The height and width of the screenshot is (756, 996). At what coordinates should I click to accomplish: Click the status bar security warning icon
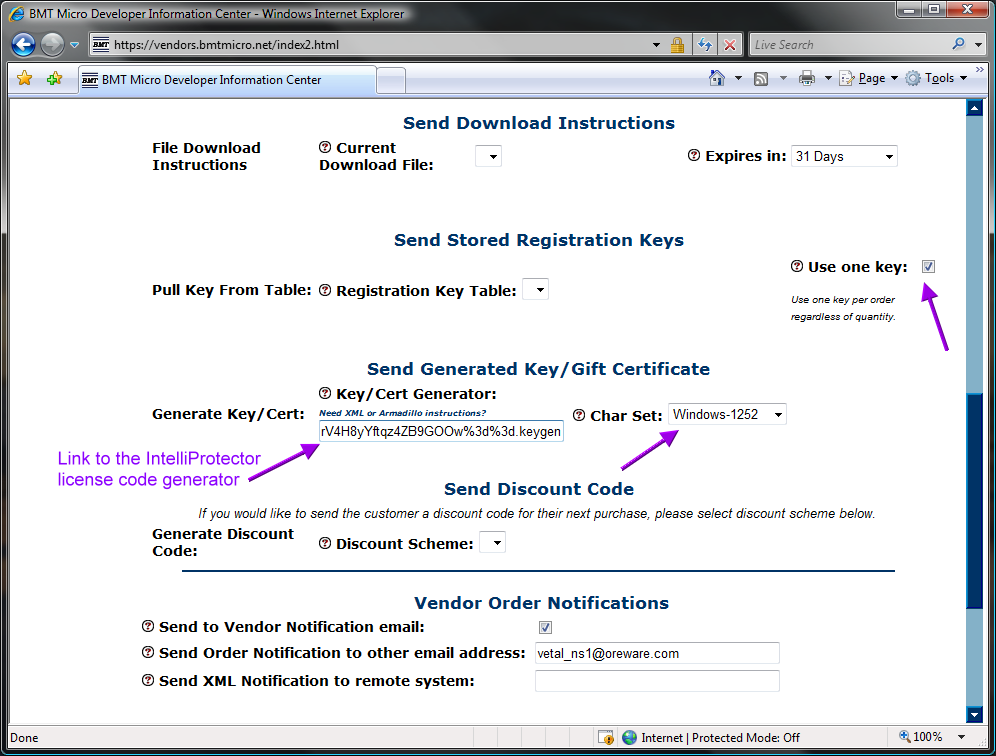[606, 738]
